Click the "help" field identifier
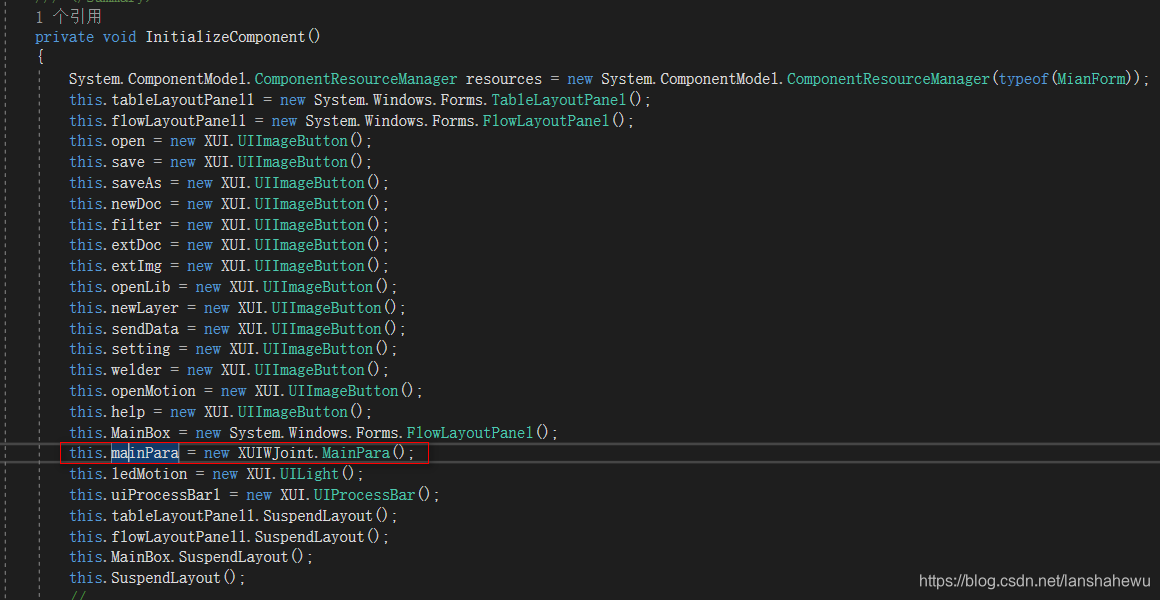 pyautogui.click(x=128, y=411)
